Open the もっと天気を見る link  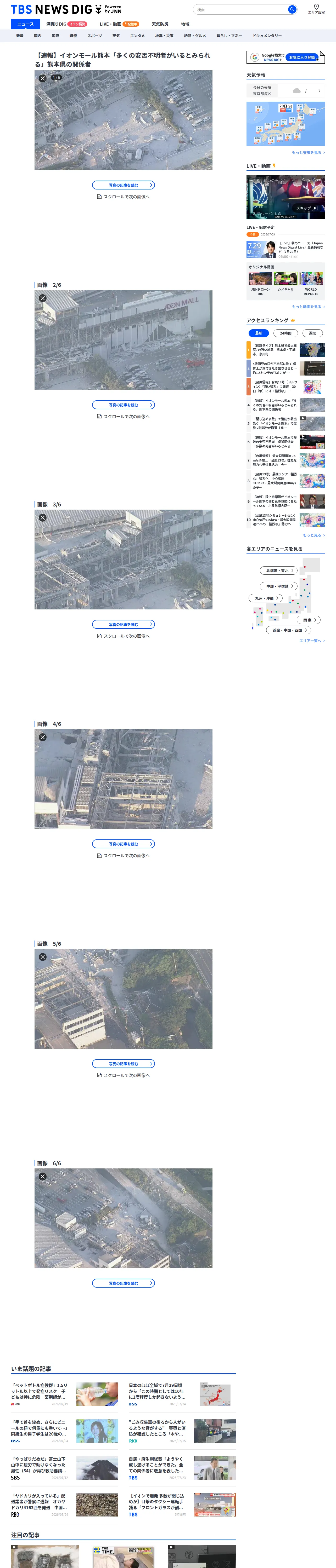tap(308, 153)
